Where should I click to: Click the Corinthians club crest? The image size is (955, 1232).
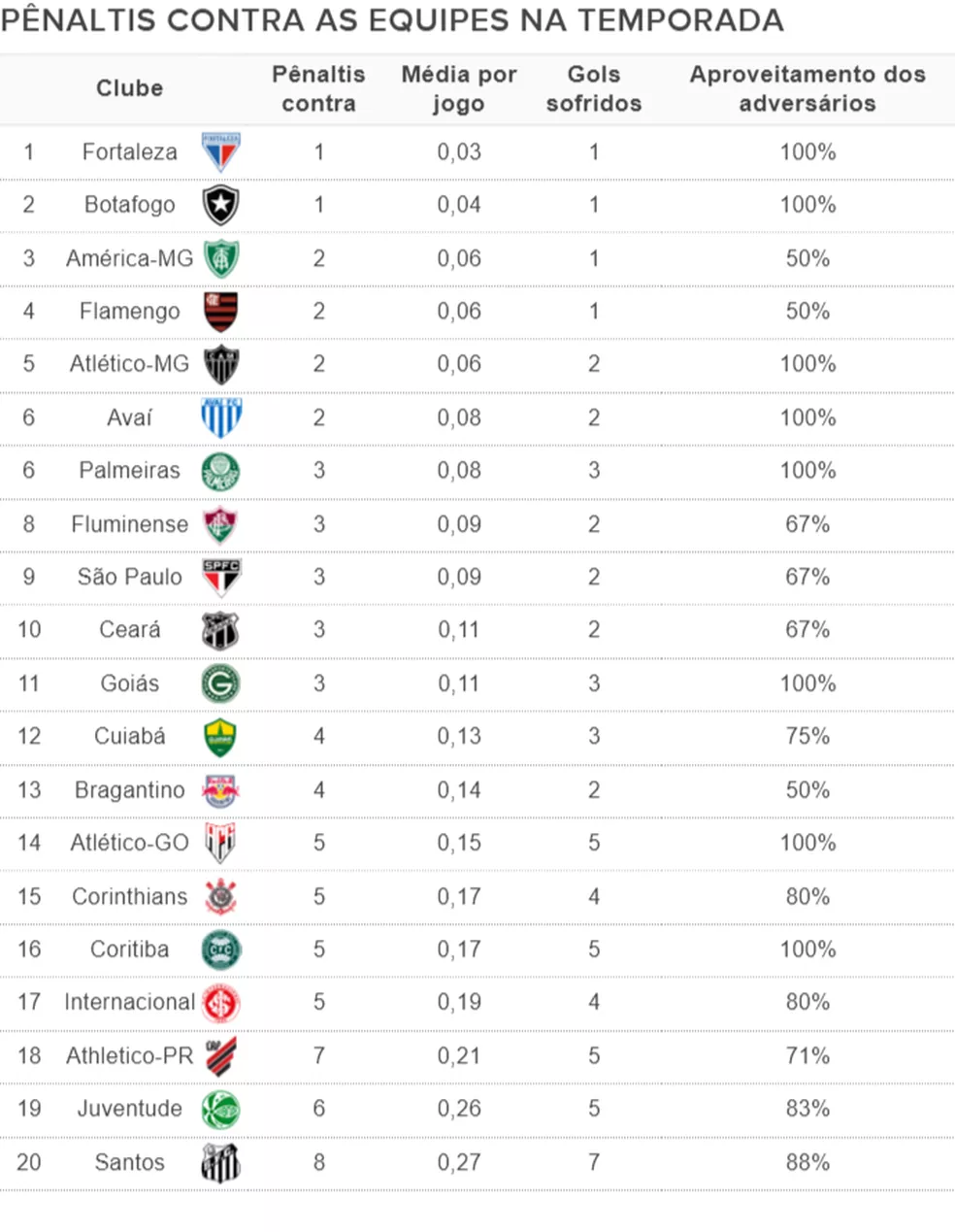tap(221, 896)
